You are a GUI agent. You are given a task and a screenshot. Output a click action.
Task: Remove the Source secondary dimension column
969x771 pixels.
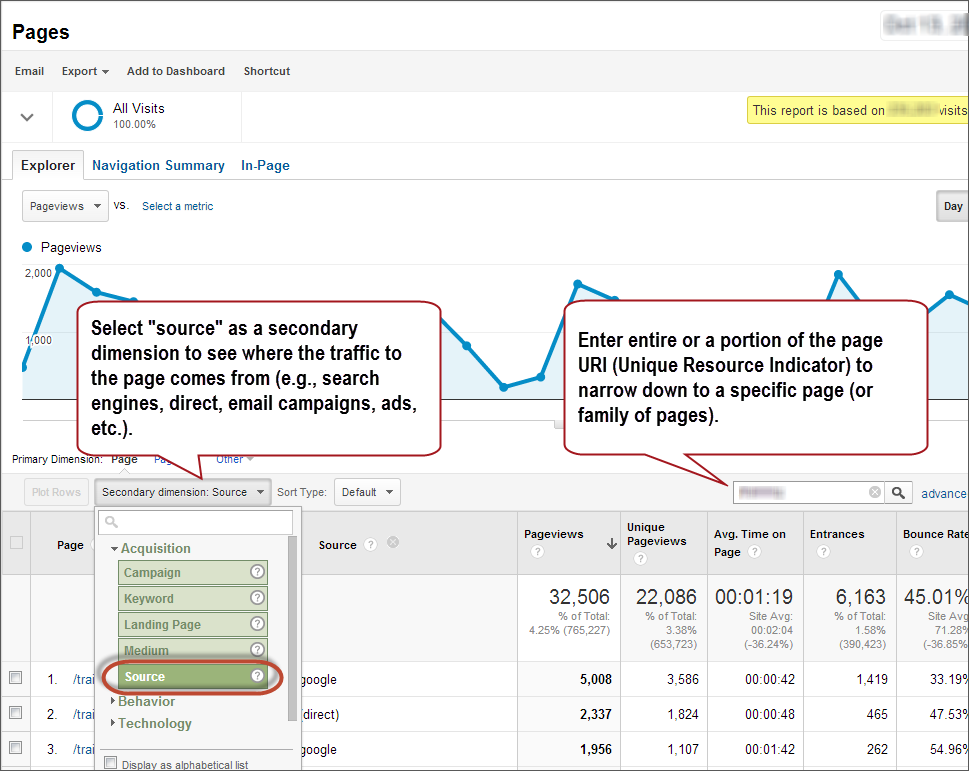coord(393,543)
